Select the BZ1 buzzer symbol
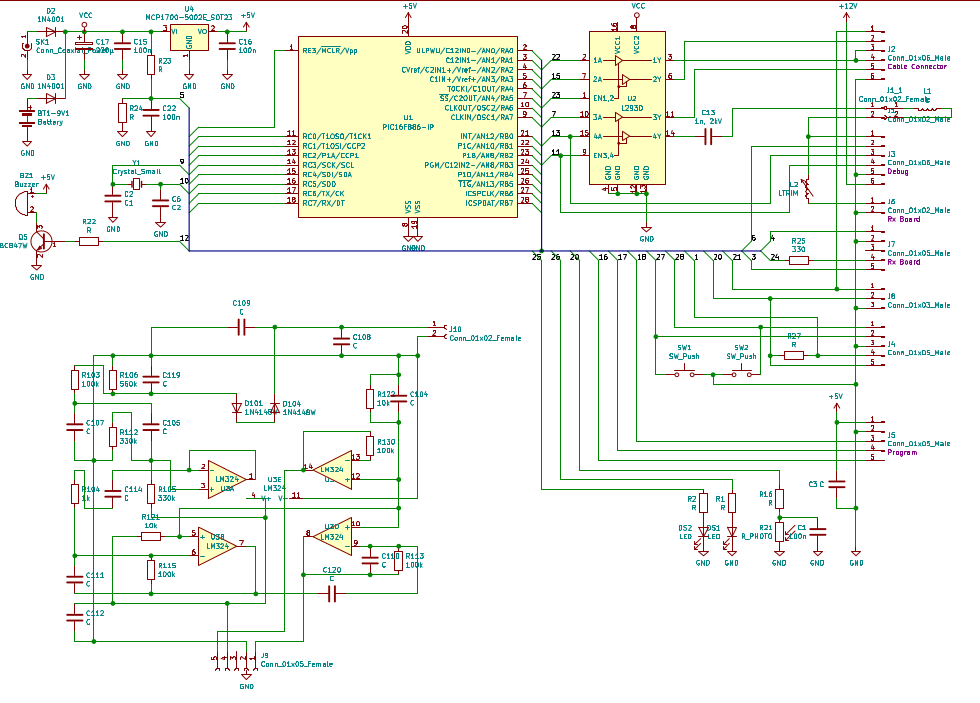The image size is (980, 703). point(22,204)
